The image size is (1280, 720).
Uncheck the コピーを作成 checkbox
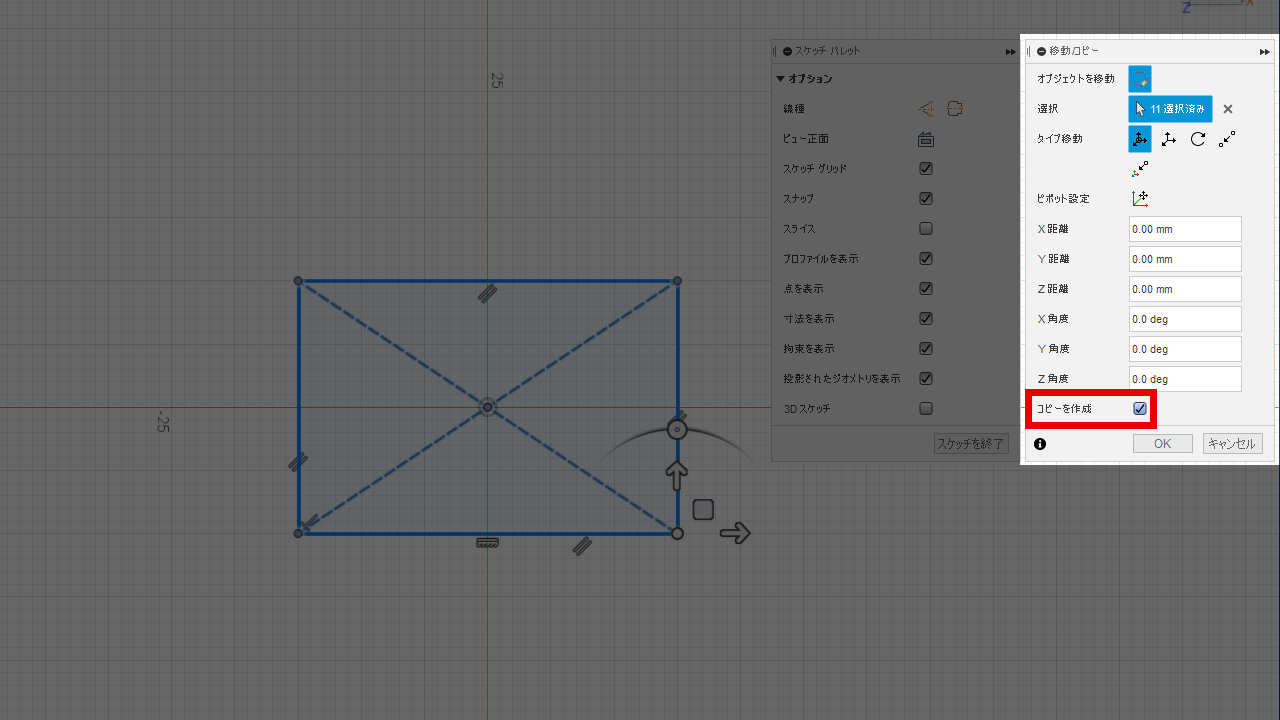point(1140,408)
